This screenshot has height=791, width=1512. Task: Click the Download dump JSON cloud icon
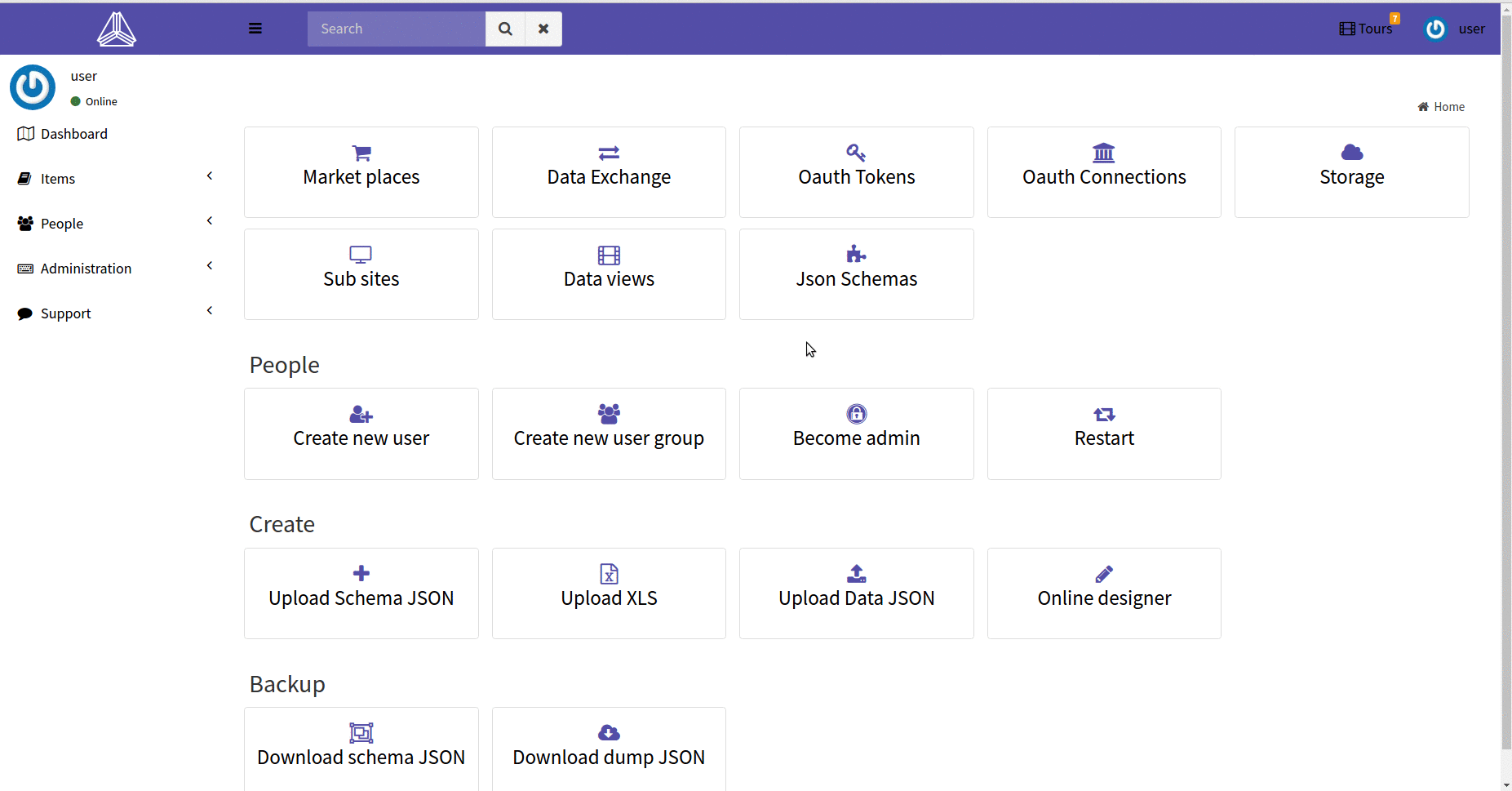coord(609,733)
